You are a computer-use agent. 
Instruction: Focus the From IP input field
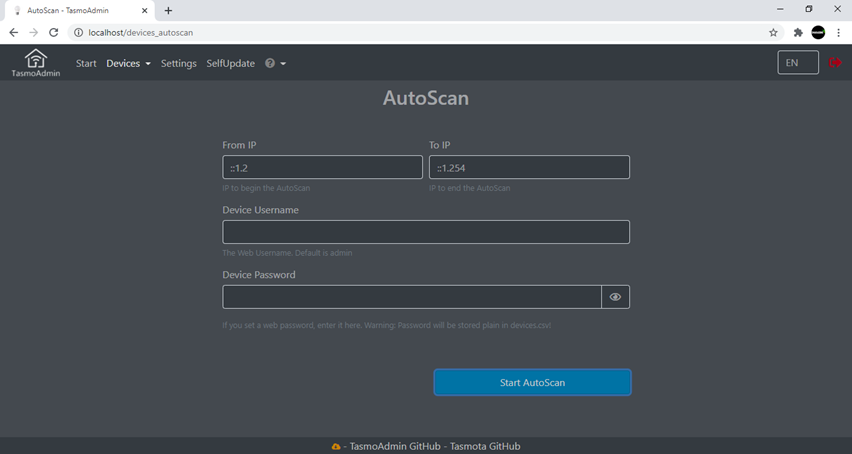pyautogui.click(x=322, y=167)
